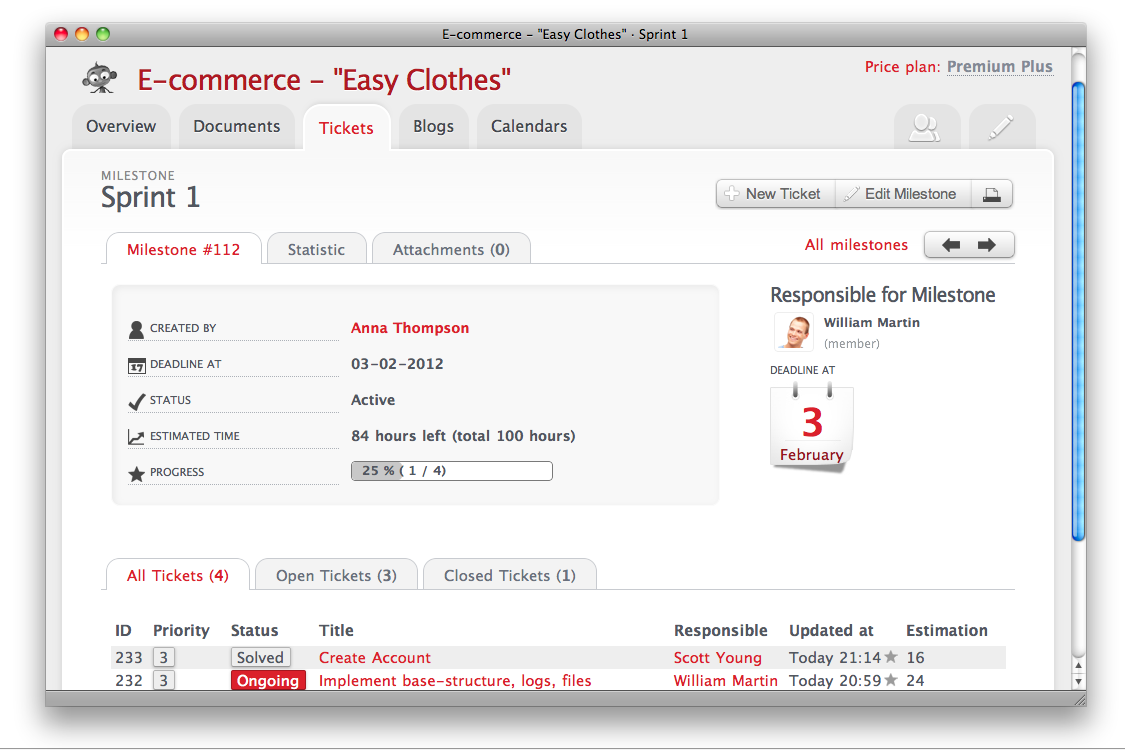Open the All milestones link
The image size is (1125, 750).
click(x=856, y=245)
